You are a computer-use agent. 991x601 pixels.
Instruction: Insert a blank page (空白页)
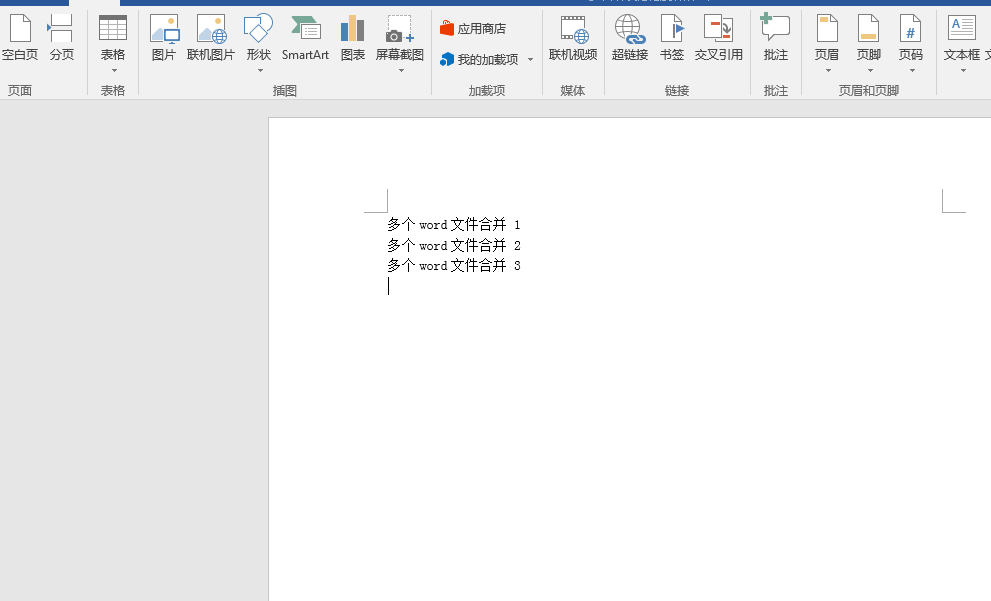coord(20,38)
